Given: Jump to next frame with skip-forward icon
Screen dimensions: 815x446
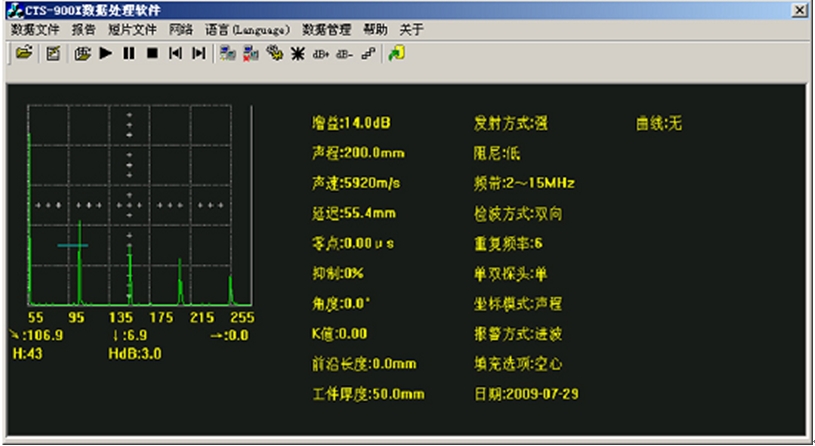Looking at the screenshot, I should click(199, 54).
